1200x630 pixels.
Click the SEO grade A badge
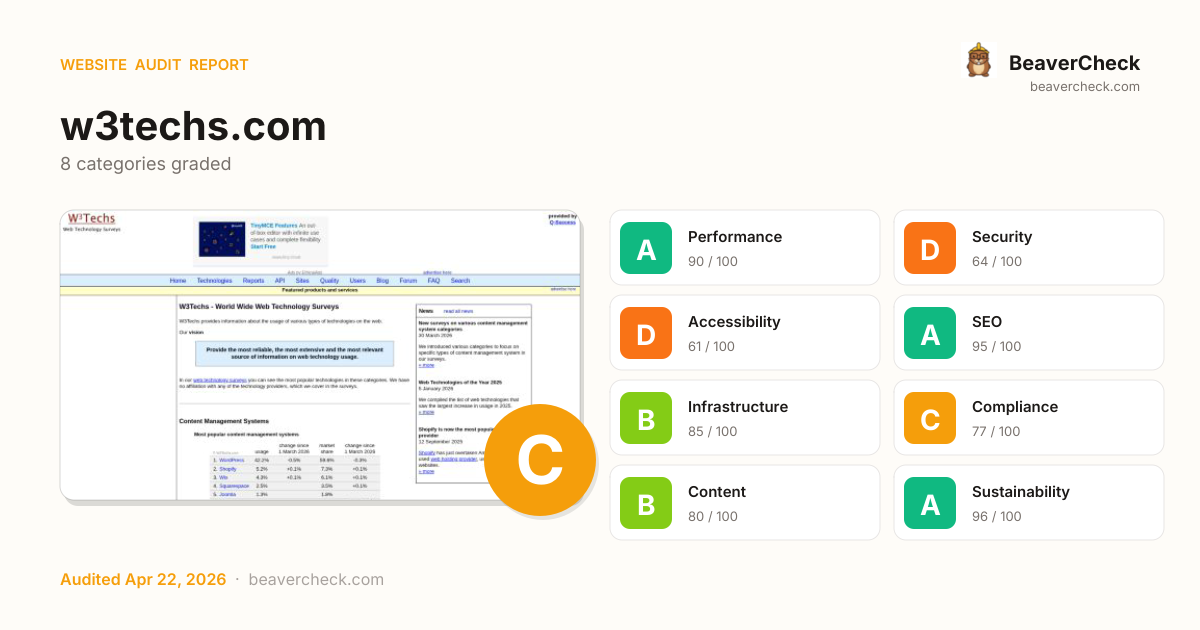pos(930,333)
